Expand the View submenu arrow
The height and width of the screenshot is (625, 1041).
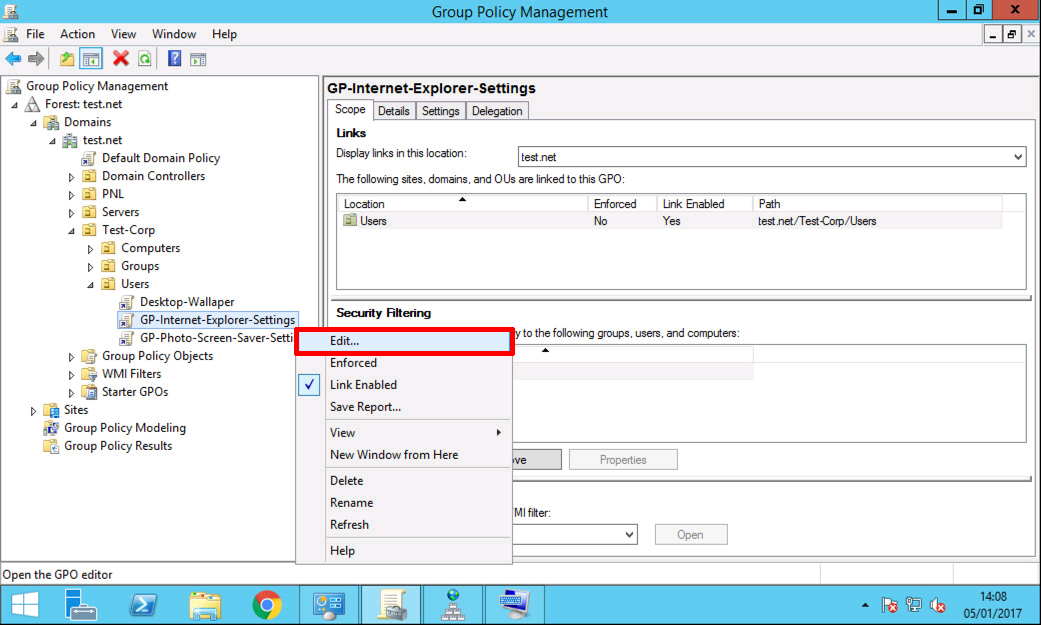(499, 432)
